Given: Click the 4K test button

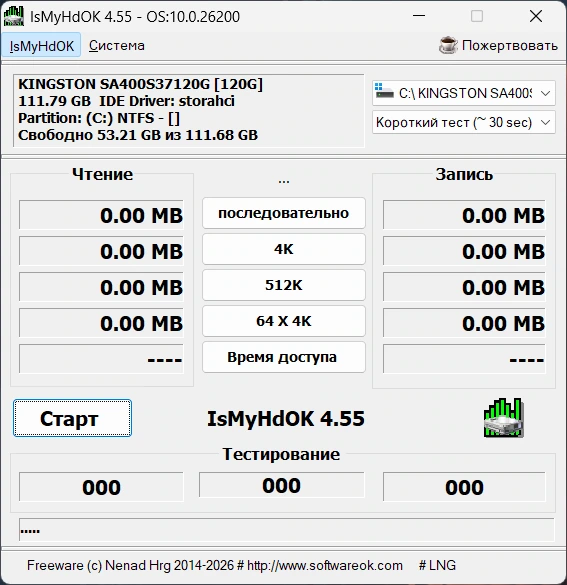Looking at the screenshot, I should (284, 249).
